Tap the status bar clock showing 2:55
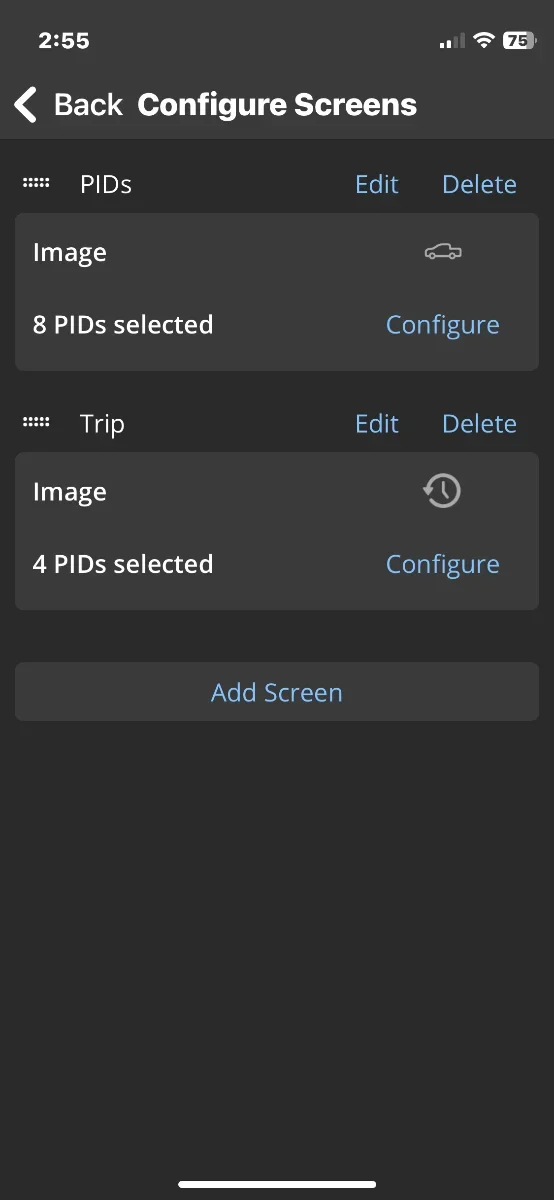The width and height of the screenshot is (554, 1200). [64, 41]
